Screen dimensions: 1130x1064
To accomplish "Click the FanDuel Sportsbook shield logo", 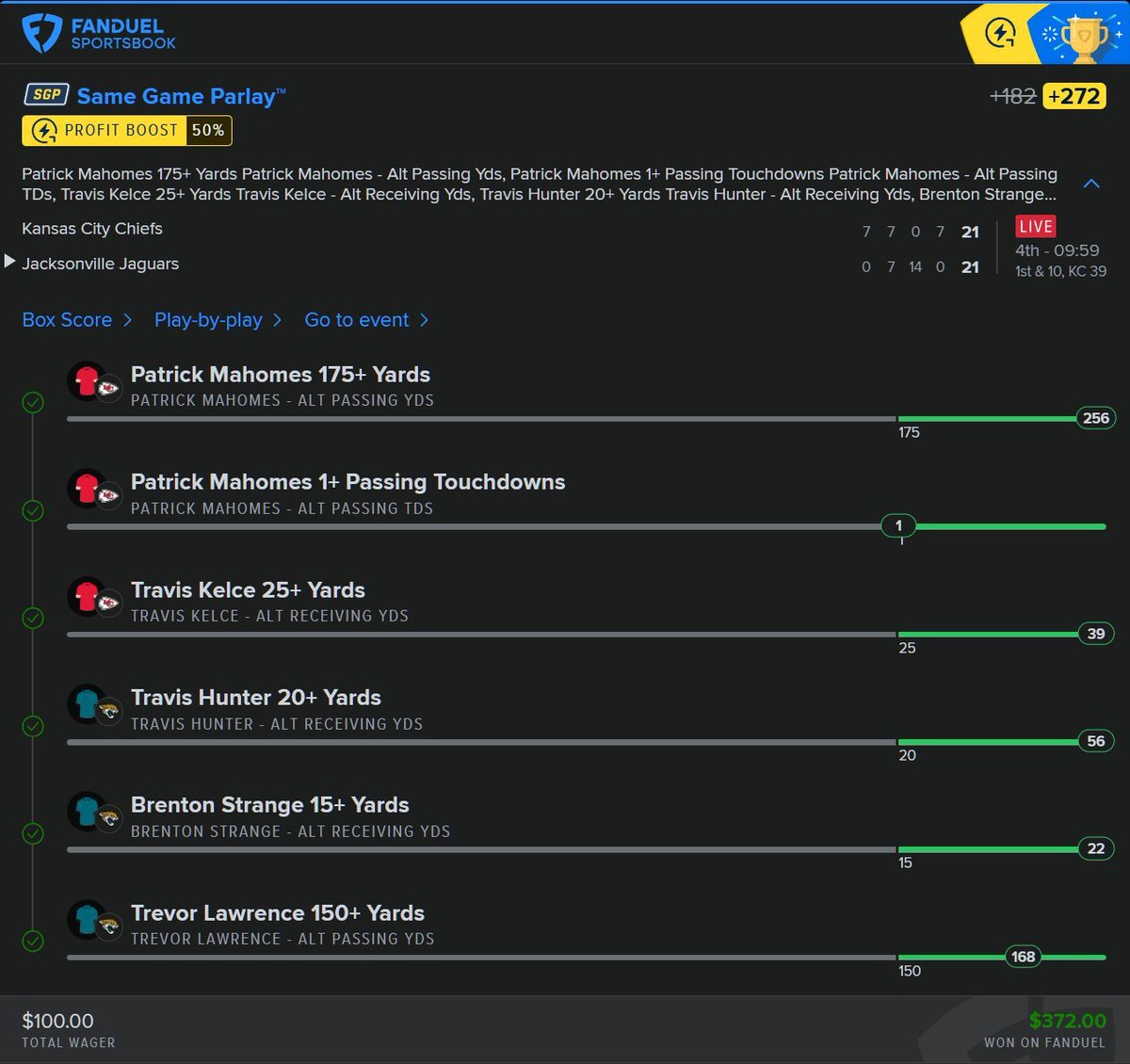I will pos(41,33).
